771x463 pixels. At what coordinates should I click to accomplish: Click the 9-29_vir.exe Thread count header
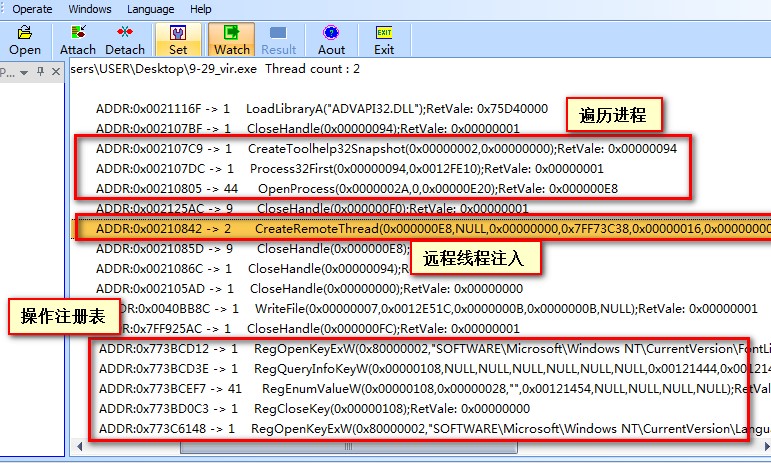215,69
